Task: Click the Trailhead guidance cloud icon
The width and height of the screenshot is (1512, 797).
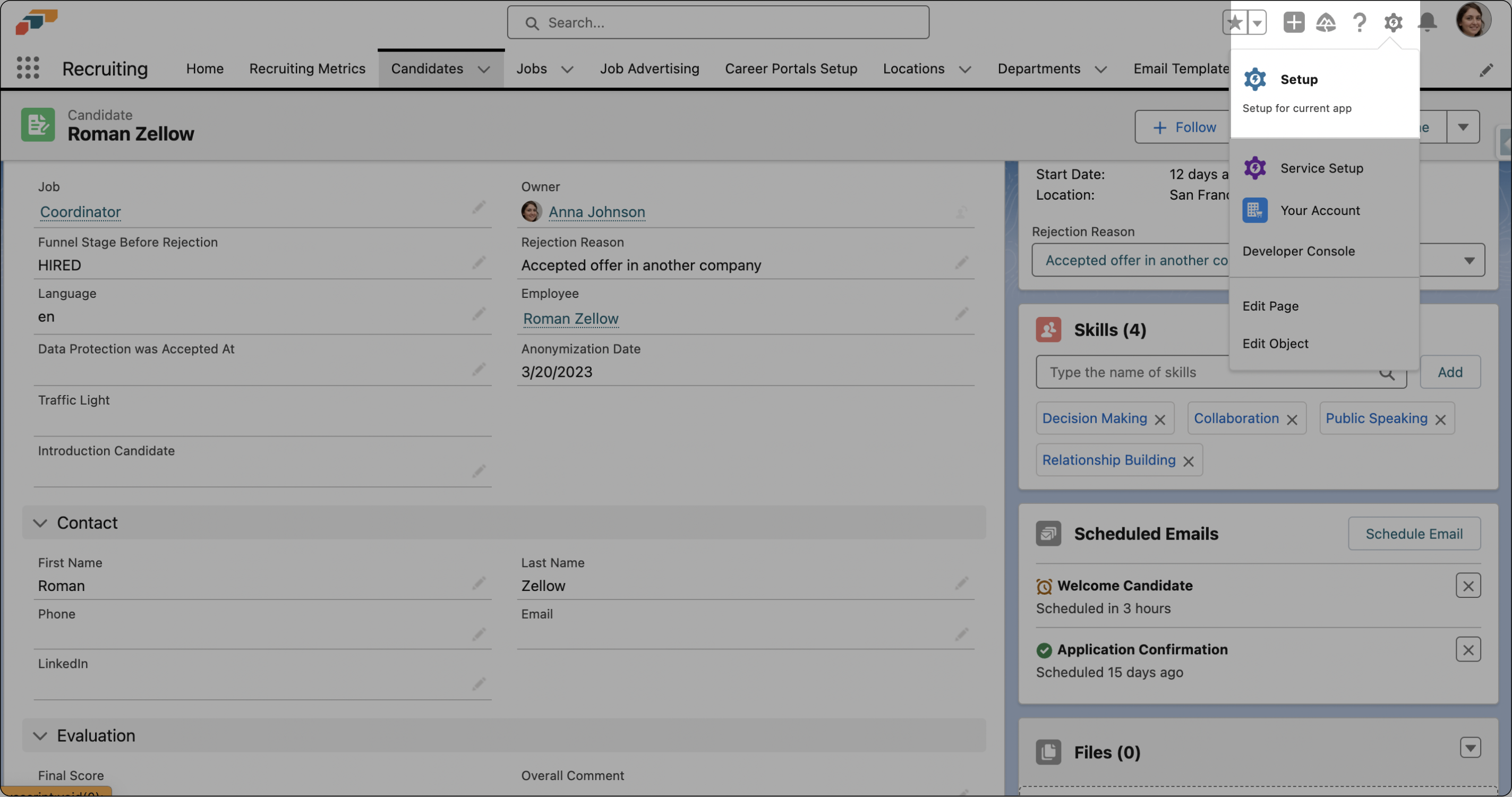Action: tap(1326, 23)
